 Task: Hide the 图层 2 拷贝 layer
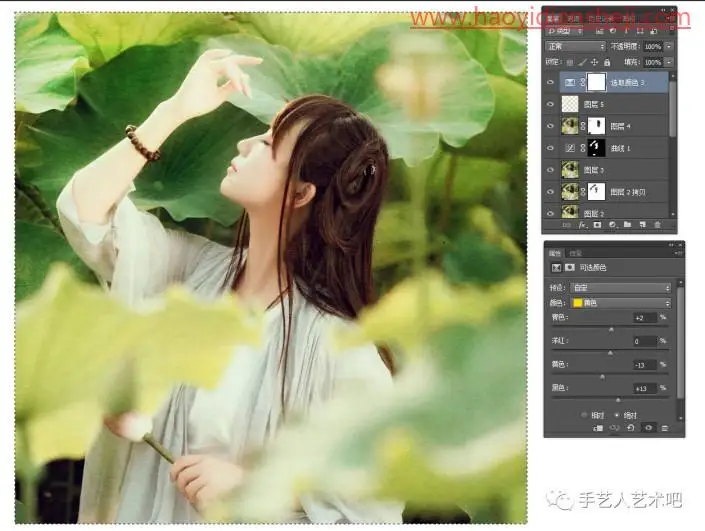(550, 192)
